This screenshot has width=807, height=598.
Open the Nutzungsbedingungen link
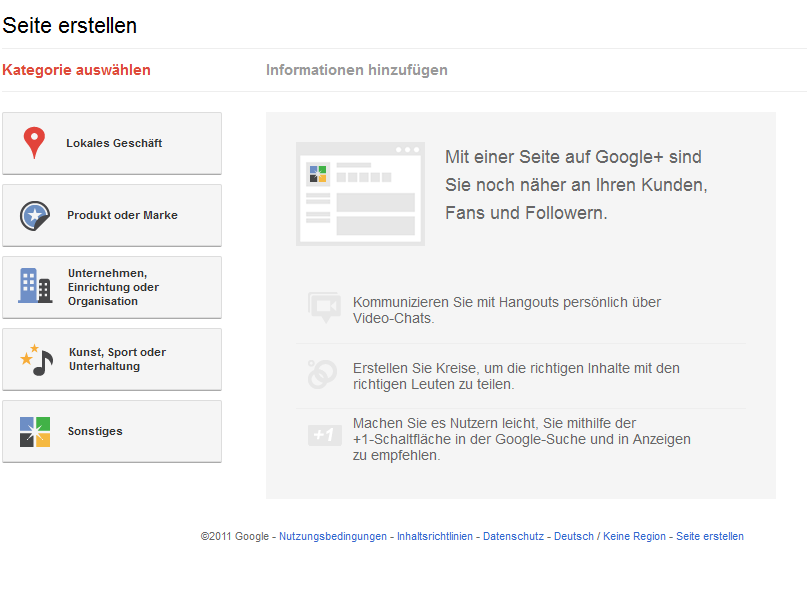pos(333,536)
